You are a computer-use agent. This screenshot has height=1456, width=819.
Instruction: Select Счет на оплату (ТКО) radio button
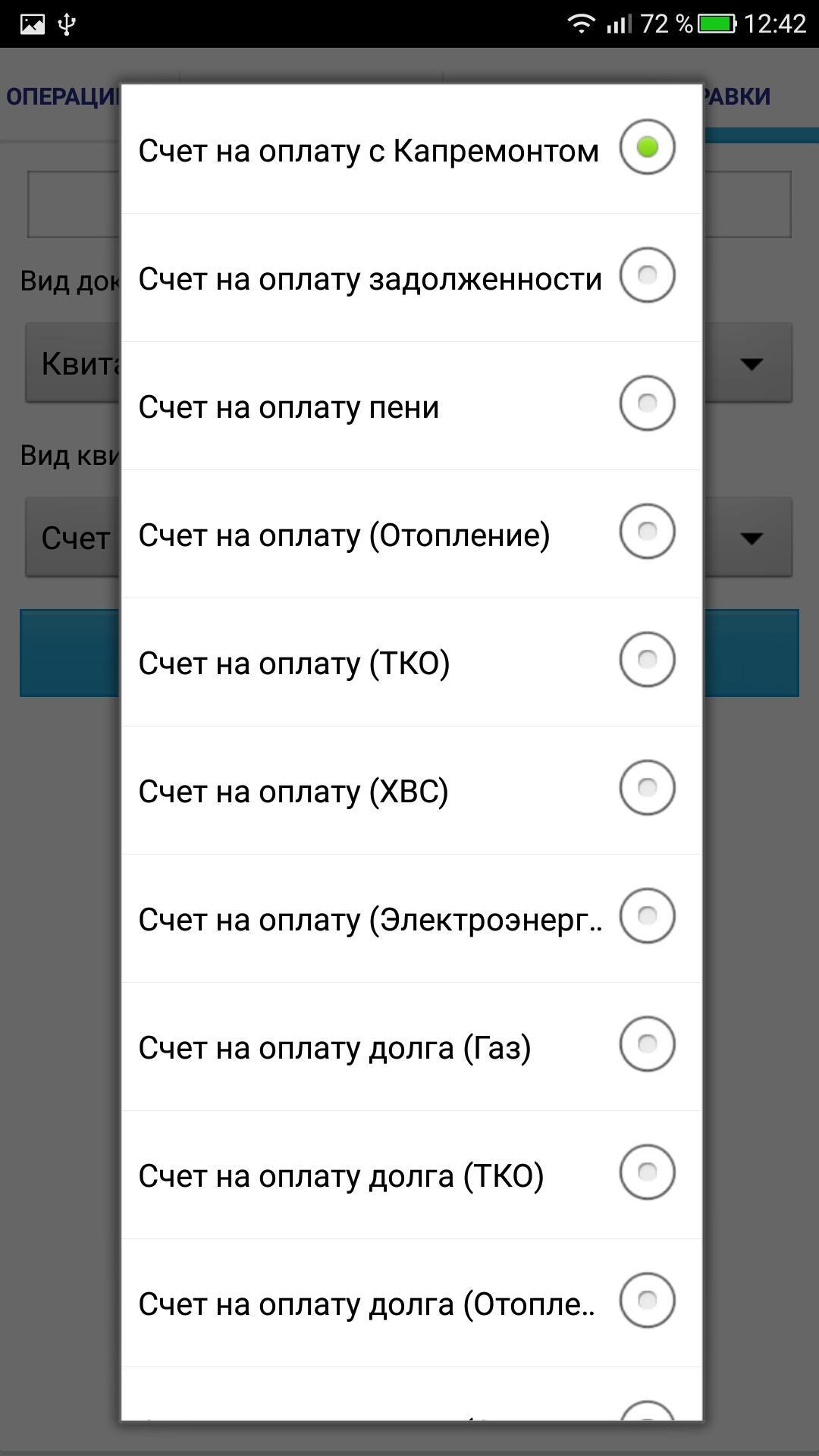[x=647, y=660]
